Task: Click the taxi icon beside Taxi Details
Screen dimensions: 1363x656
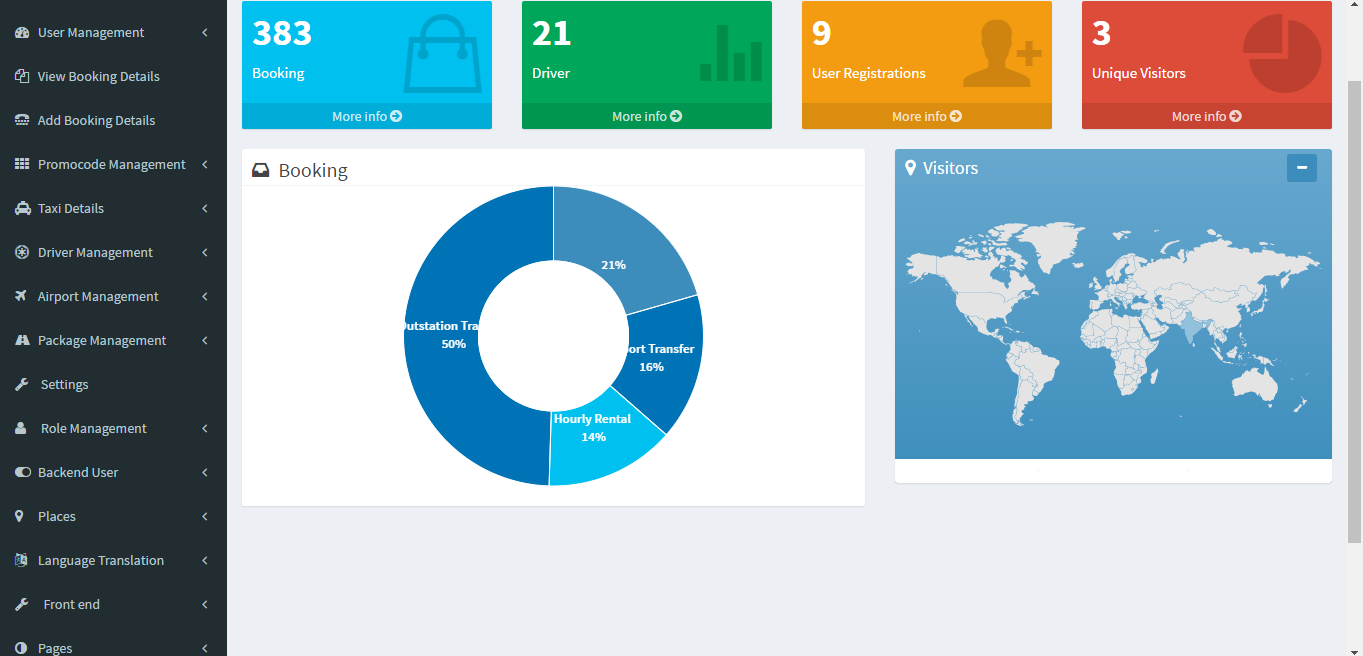Action: (22, 208)
